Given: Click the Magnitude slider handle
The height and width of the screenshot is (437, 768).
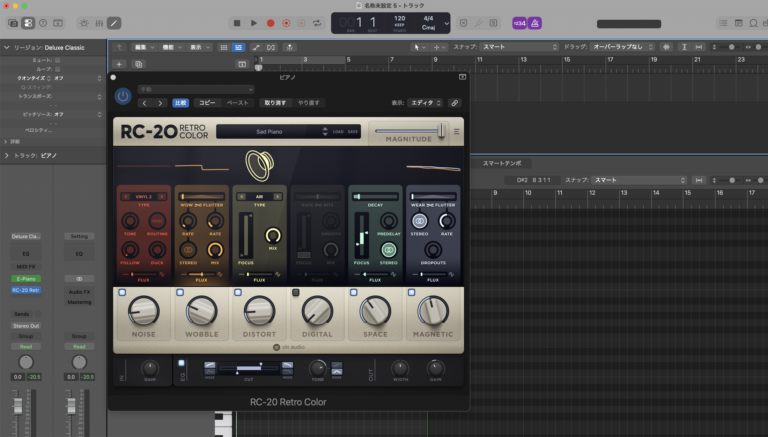Looking at the screenshot, I should (442, 130).
